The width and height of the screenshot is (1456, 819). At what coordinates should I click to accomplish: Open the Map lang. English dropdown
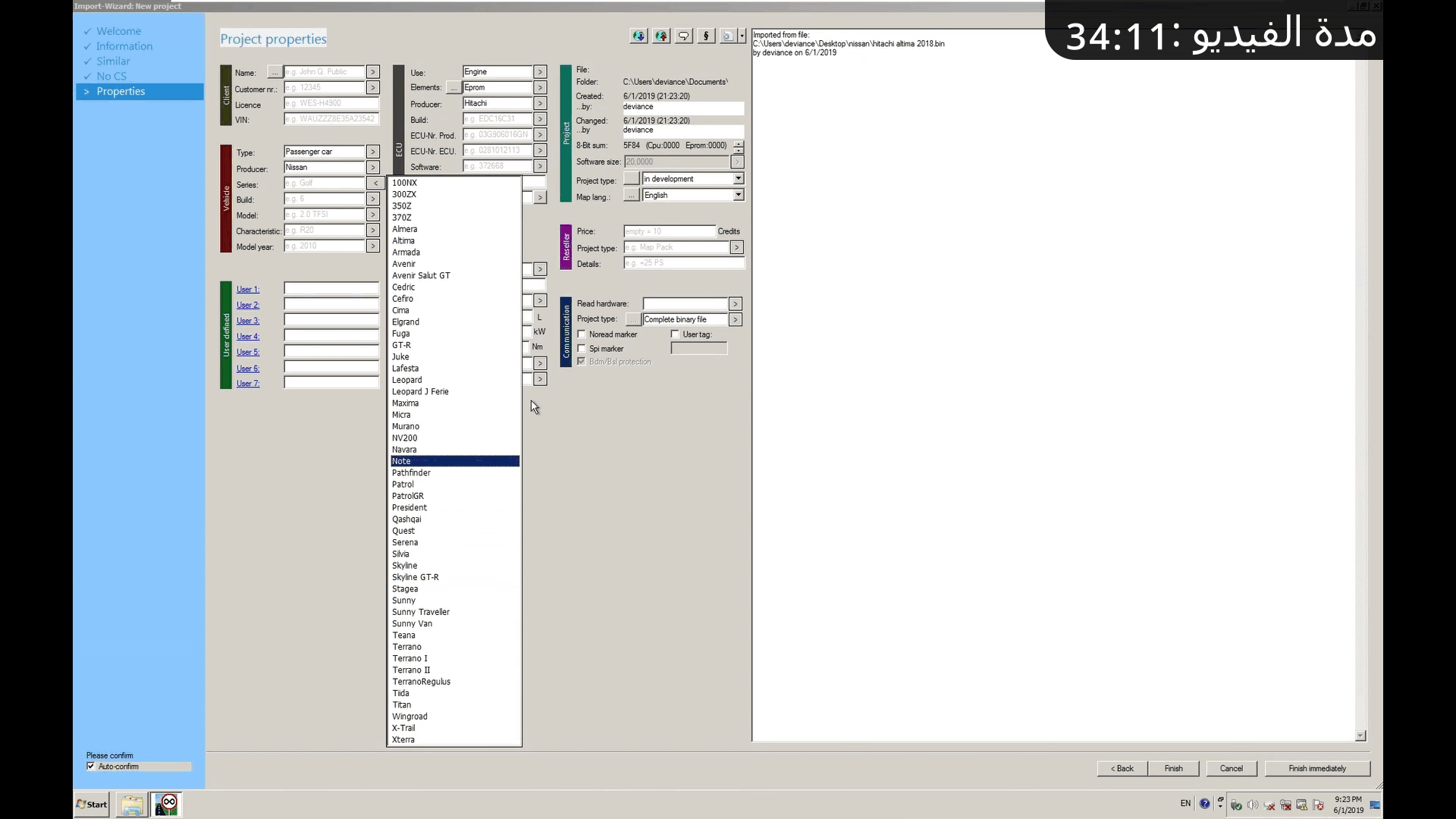[738, 196]
